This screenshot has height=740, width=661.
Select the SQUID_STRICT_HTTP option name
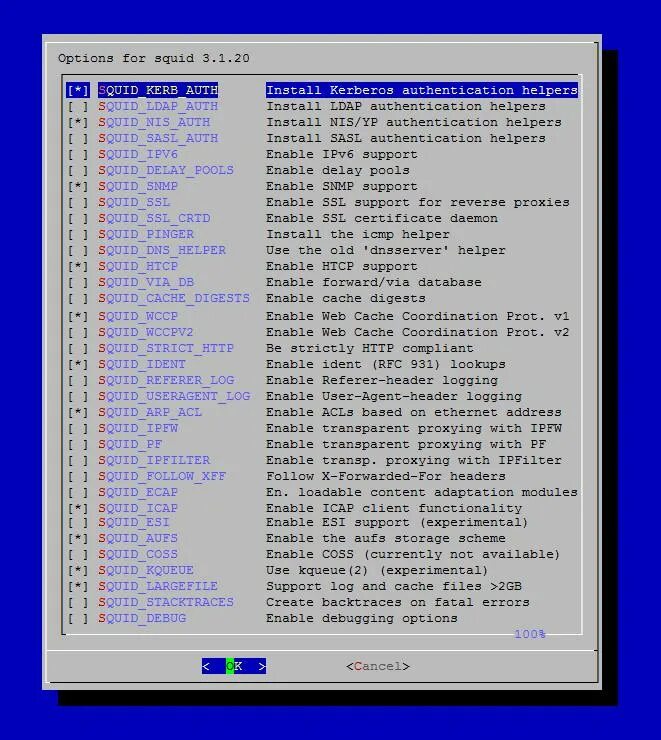click(166, 349)
